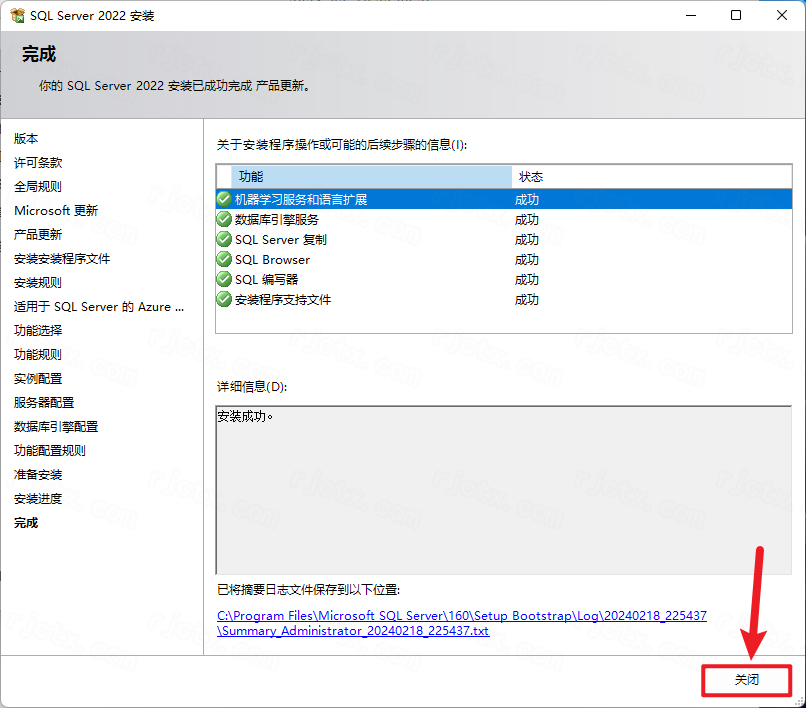Viewport: 806px width, 708px height.
Task: Click inside the 详细信息 text box
Action: 504,490
